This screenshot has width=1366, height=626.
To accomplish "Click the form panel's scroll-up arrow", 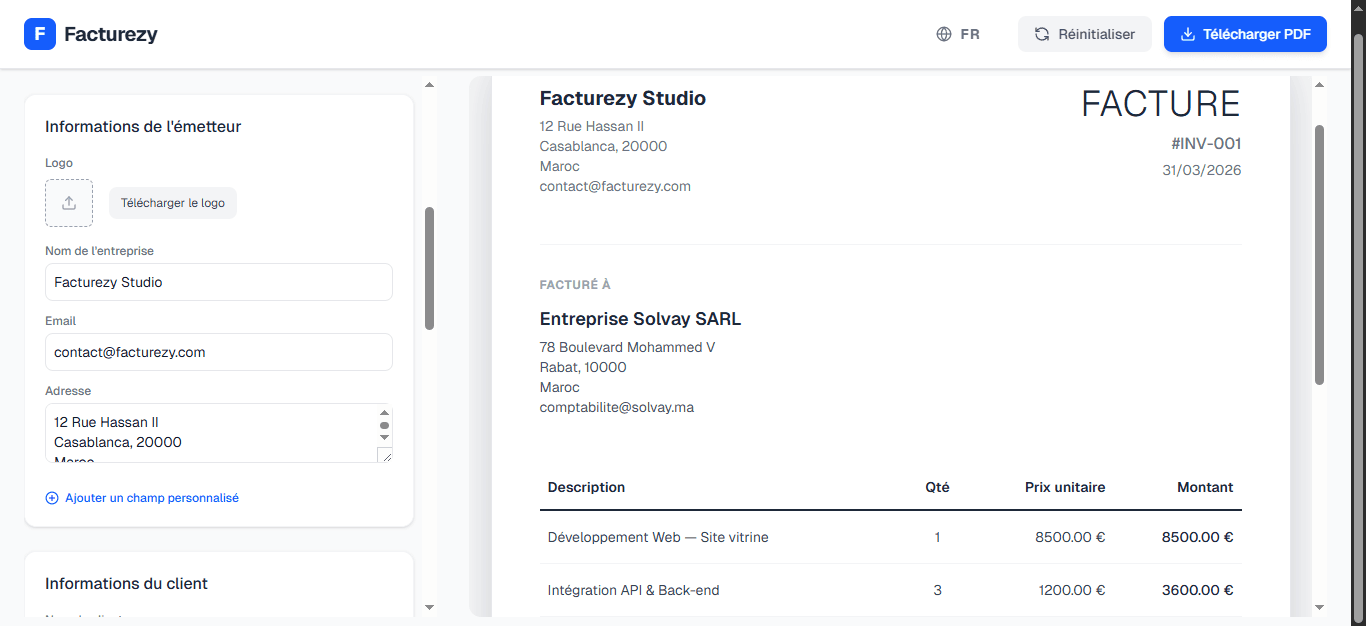I will [x=430, y=86].
